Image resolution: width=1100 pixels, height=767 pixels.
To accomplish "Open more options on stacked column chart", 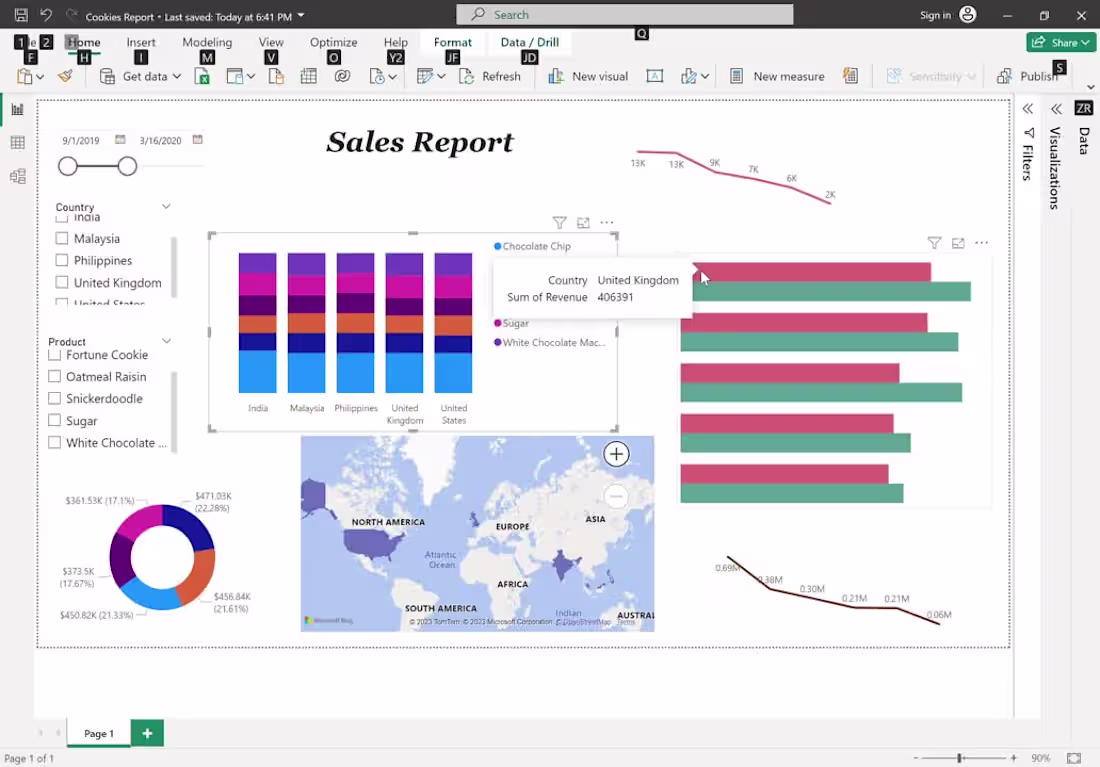I will (x=607, y=222).
